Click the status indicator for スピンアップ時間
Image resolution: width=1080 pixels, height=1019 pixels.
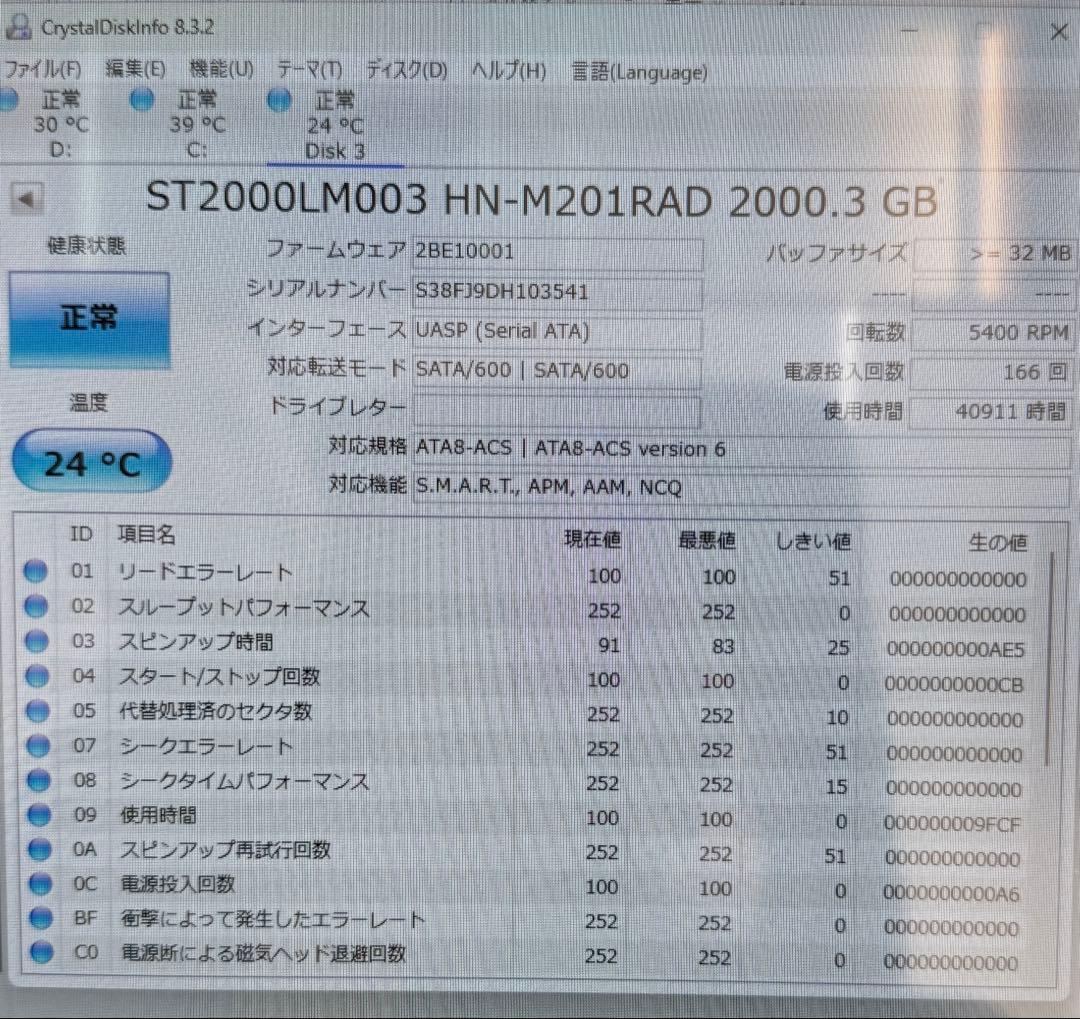36,641
